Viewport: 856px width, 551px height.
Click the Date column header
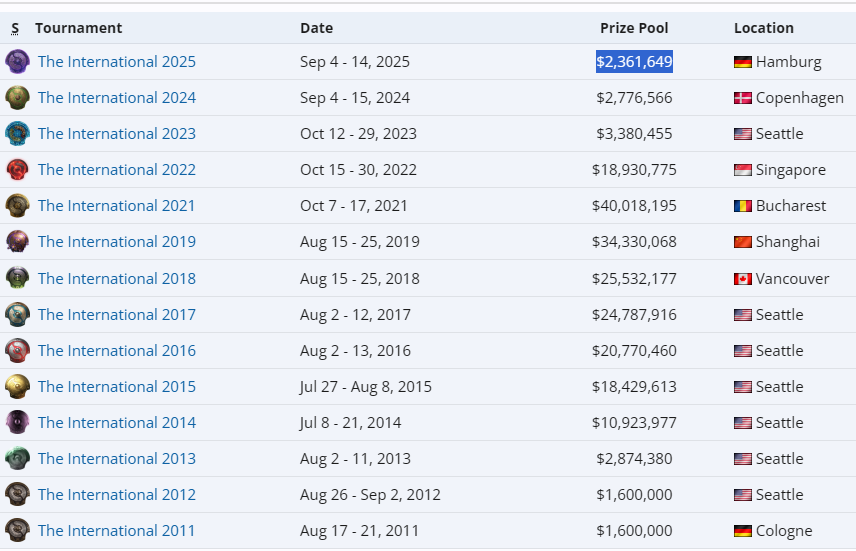[316, 28]
